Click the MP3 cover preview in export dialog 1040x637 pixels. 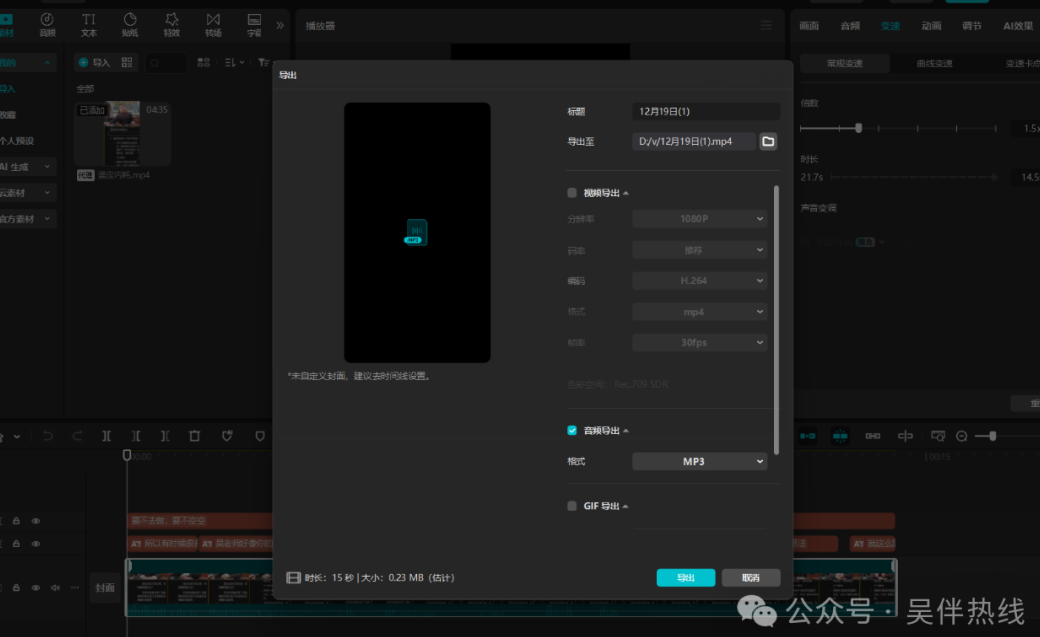click(416, 232)
